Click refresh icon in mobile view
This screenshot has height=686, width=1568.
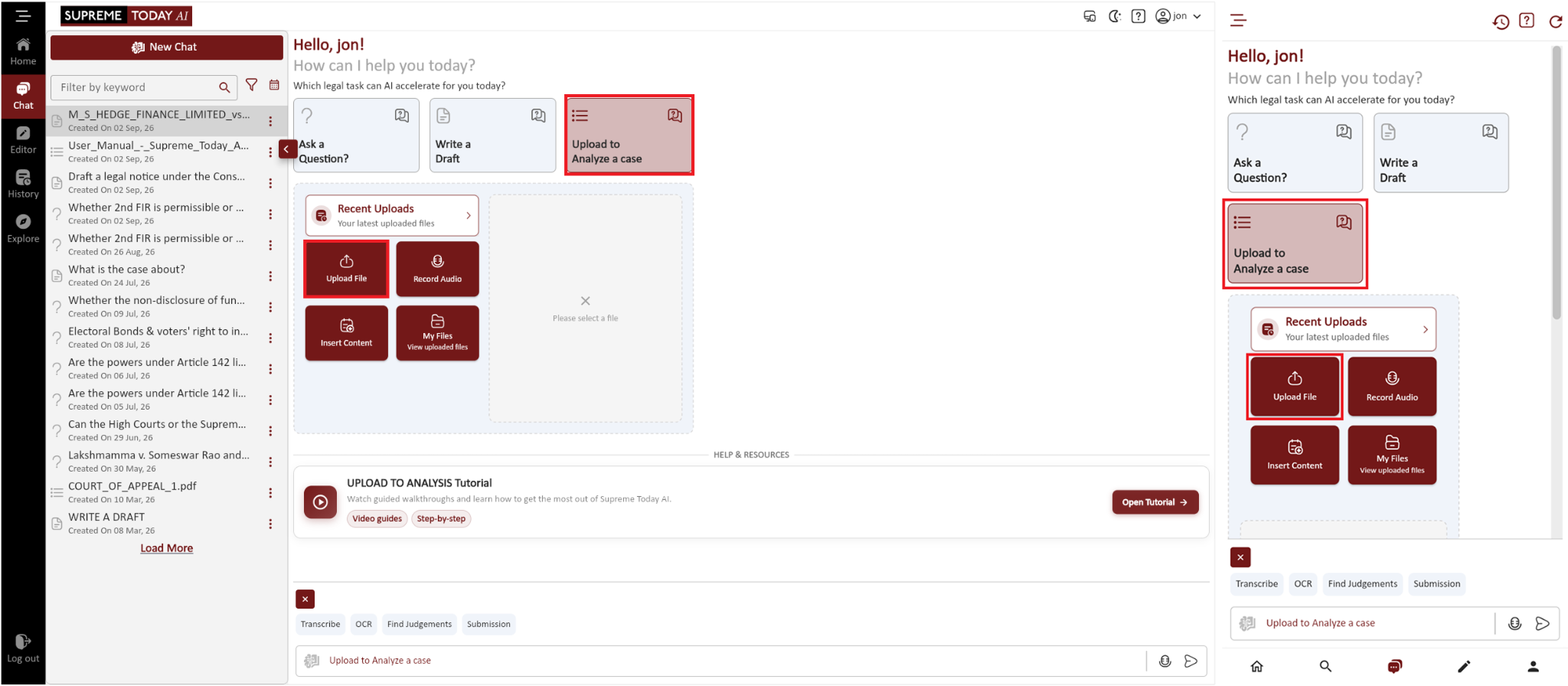[1556, 21]
